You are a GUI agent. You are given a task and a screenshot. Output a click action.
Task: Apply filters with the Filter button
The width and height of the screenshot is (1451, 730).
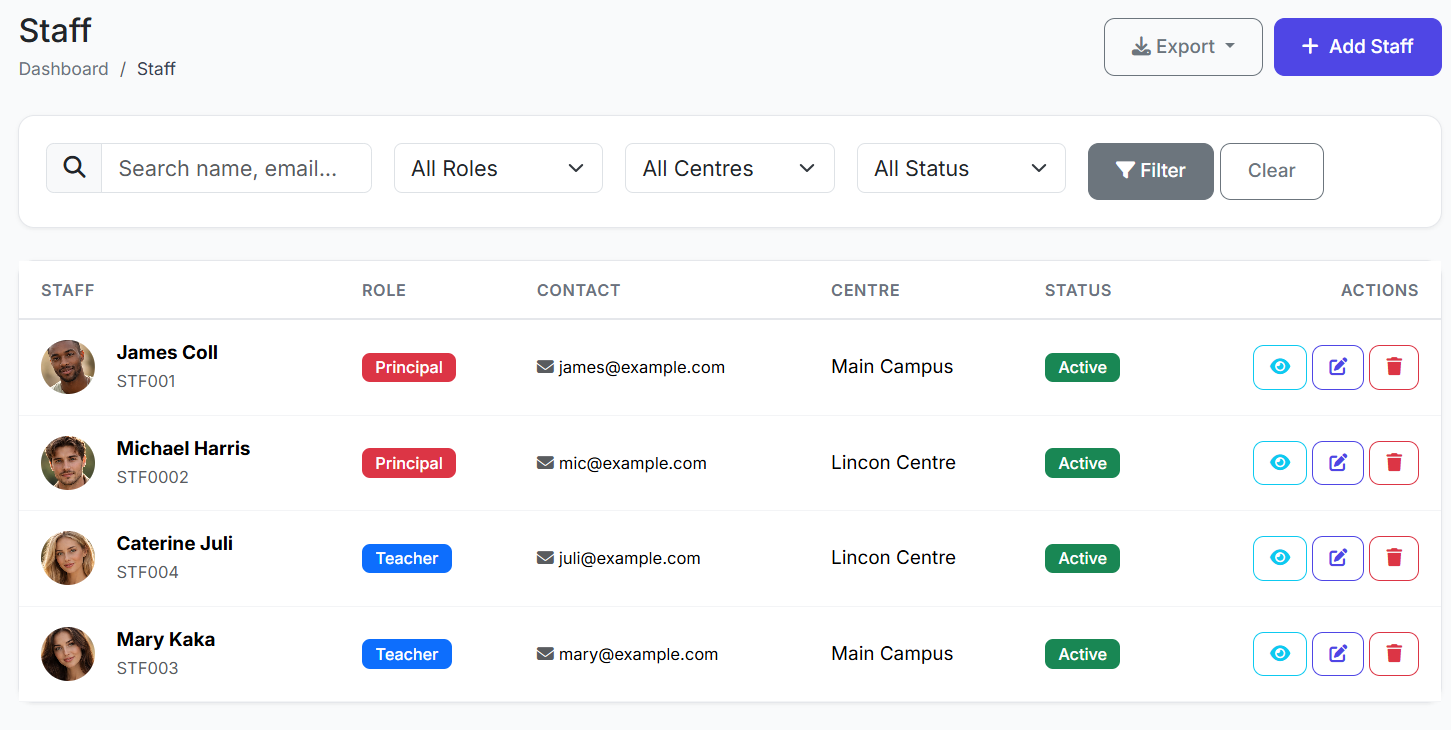pos(1150,171)
